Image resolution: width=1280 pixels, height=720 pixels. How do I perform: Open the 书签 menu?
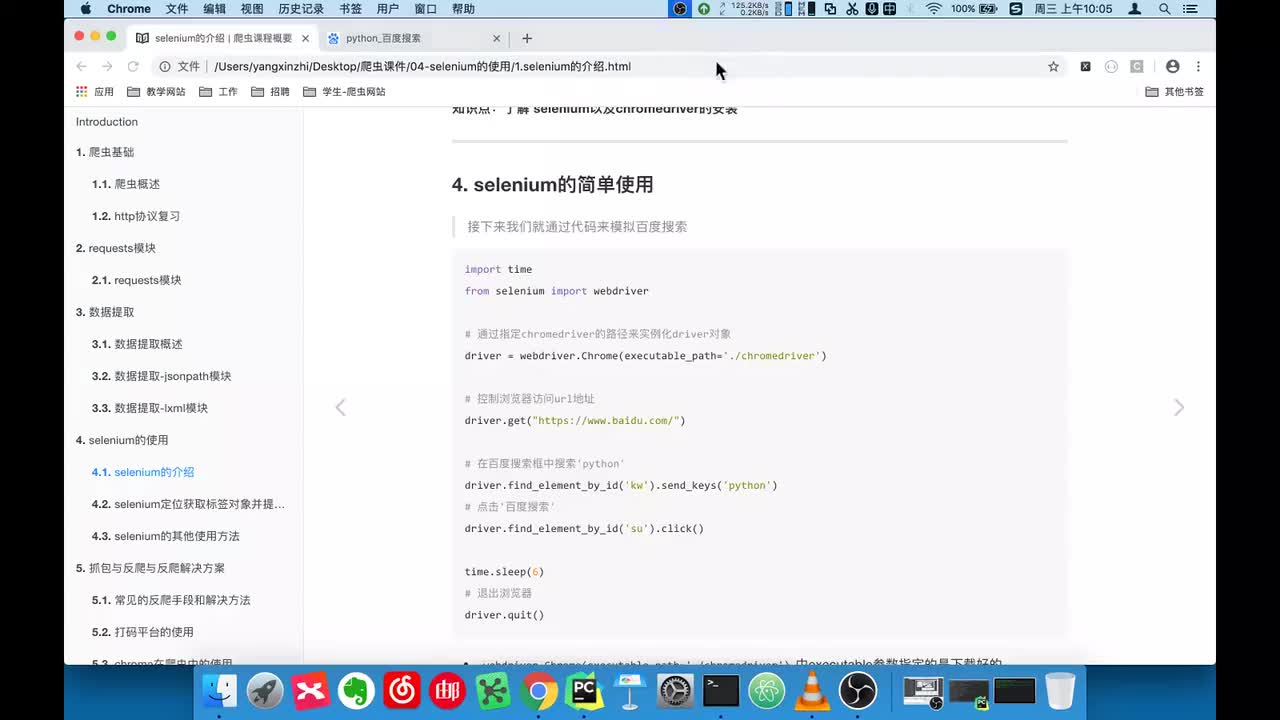pos(351,8)
